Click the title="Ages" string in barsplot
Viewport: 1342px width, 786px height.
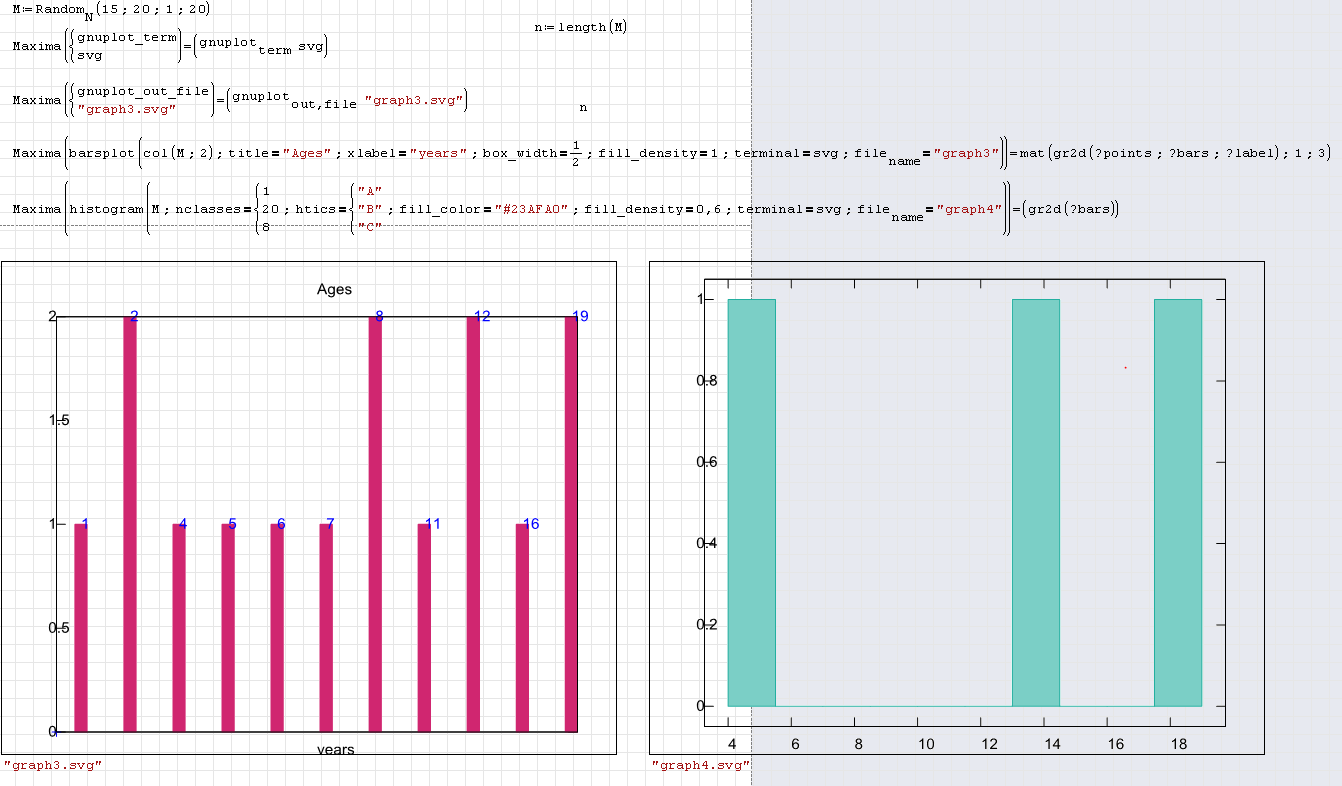point(306,153)
